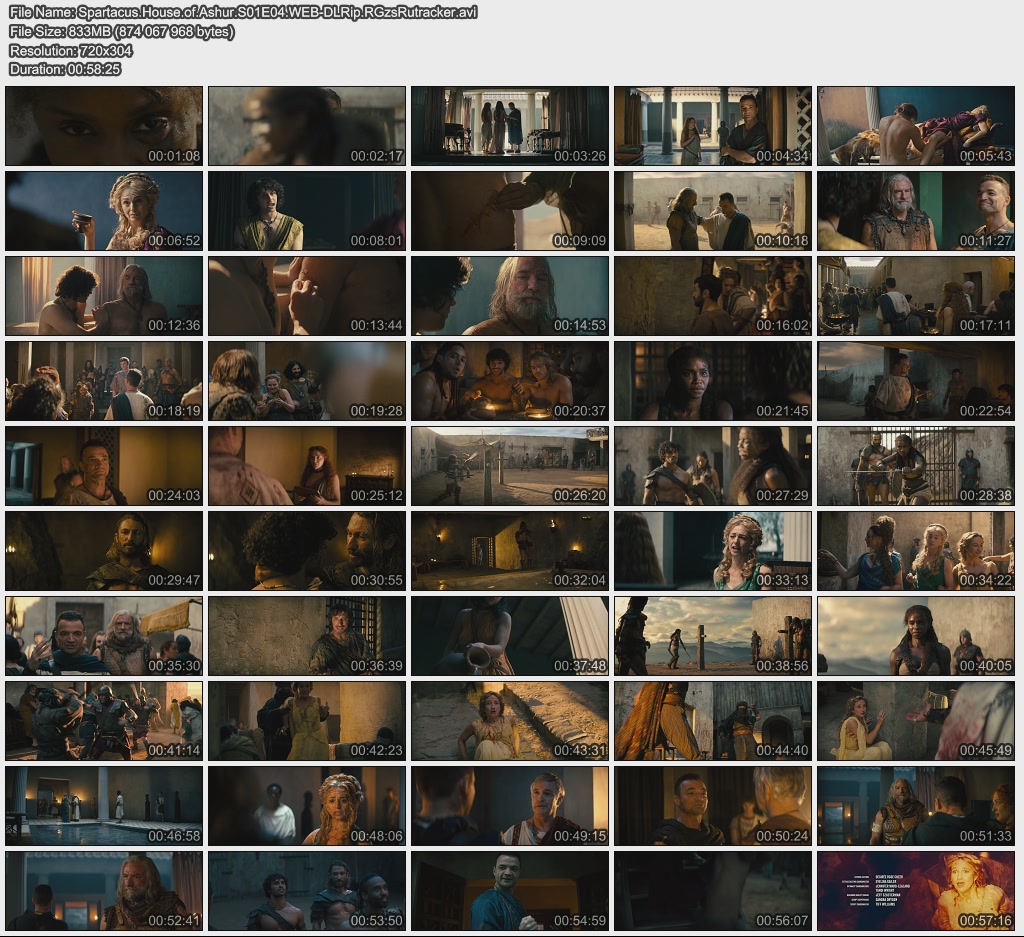Open the frame at 00:41:14

[104, 721]
